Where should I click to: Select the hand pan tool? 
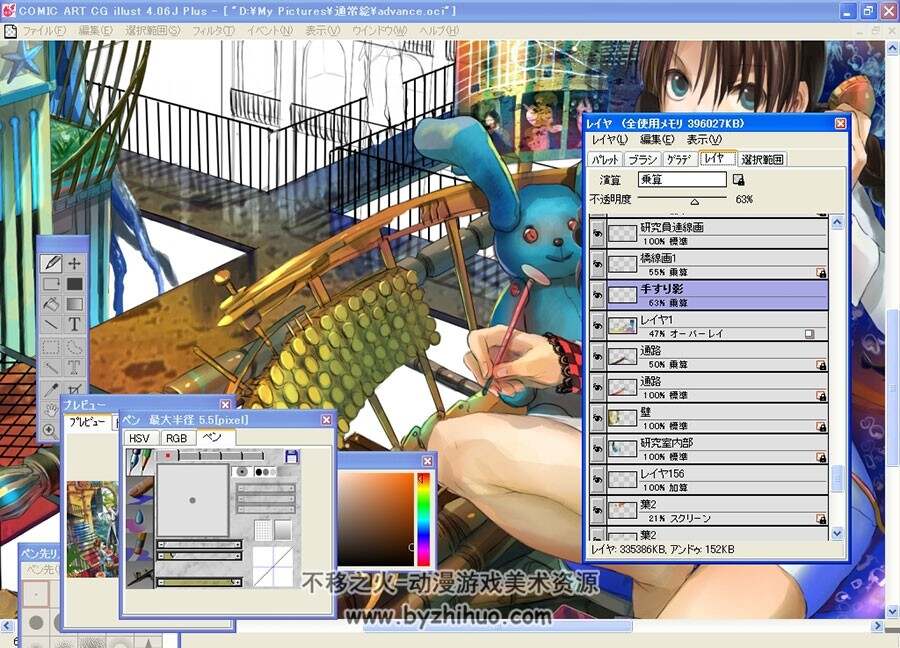click(x=52, y=410)
